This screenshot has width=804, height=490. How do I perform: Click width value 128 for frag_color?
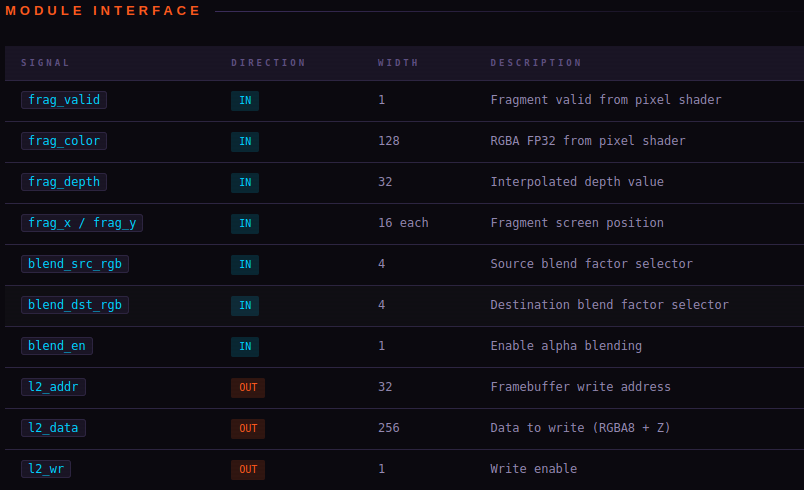pyautogui.click(x=389, y=141)
